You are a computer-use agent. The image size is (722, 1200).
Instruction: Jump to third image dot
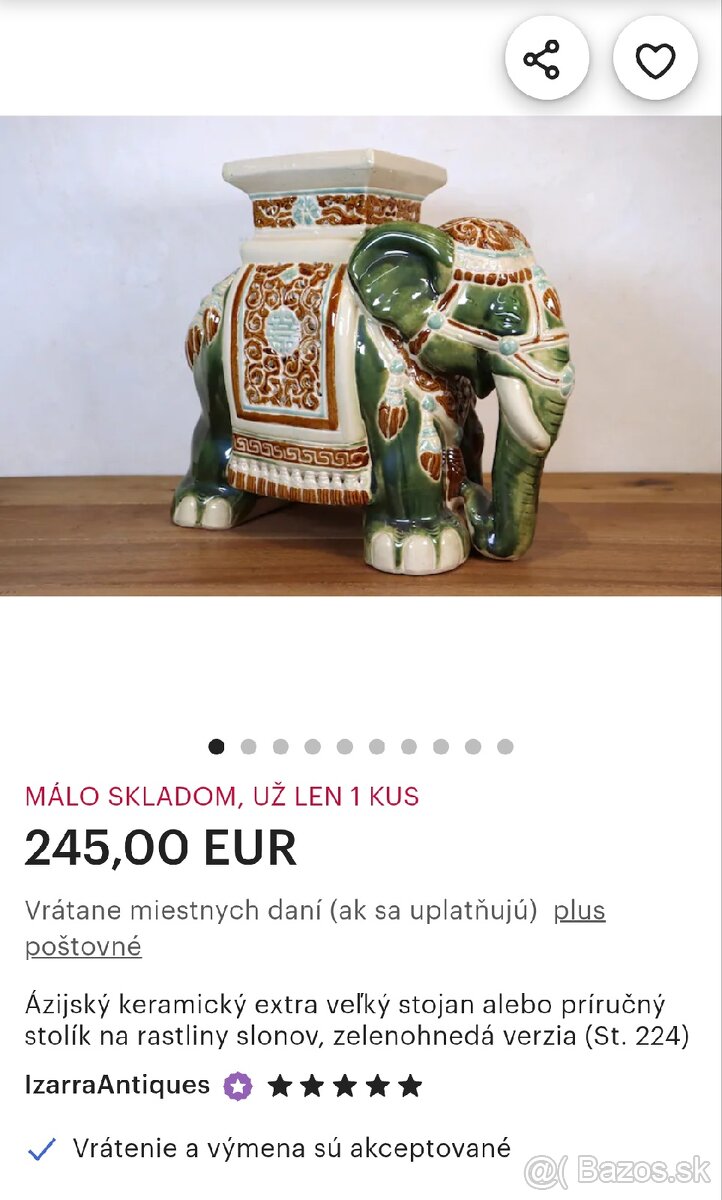pos(281,746)
